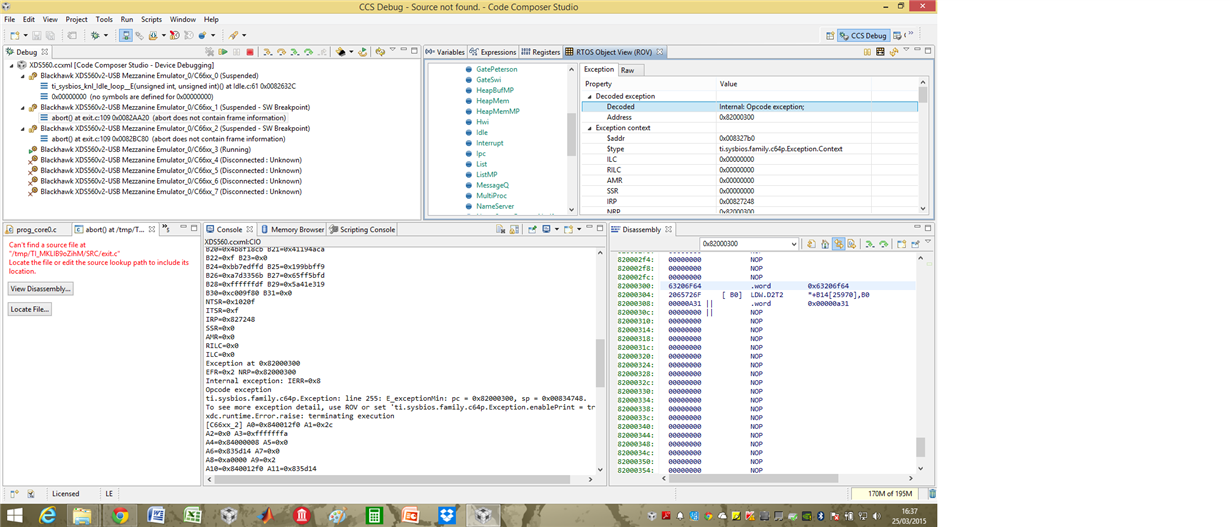The width and height of the screenshot is (1230, 527).
Task: Open the Debug launch dropdown arrow
Action: 106,35
